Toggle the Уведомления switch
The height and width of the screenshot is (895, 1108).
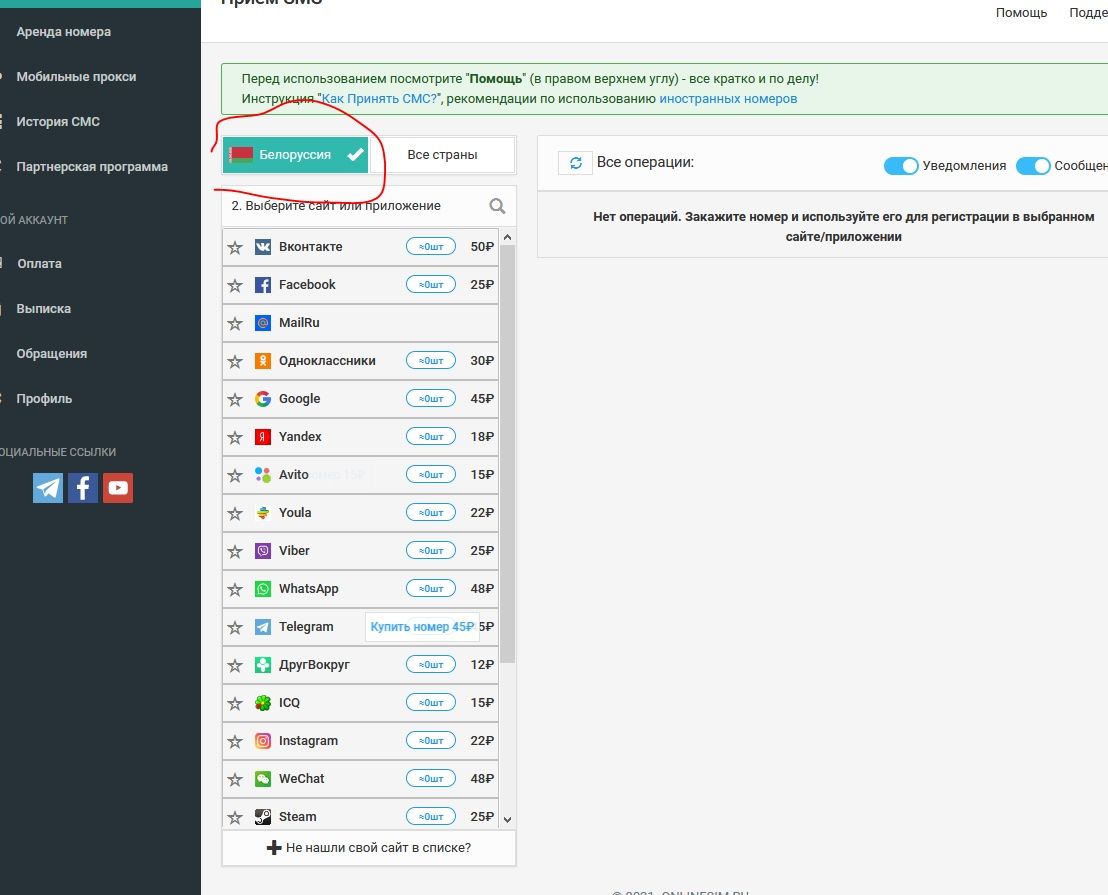[901, 166]
